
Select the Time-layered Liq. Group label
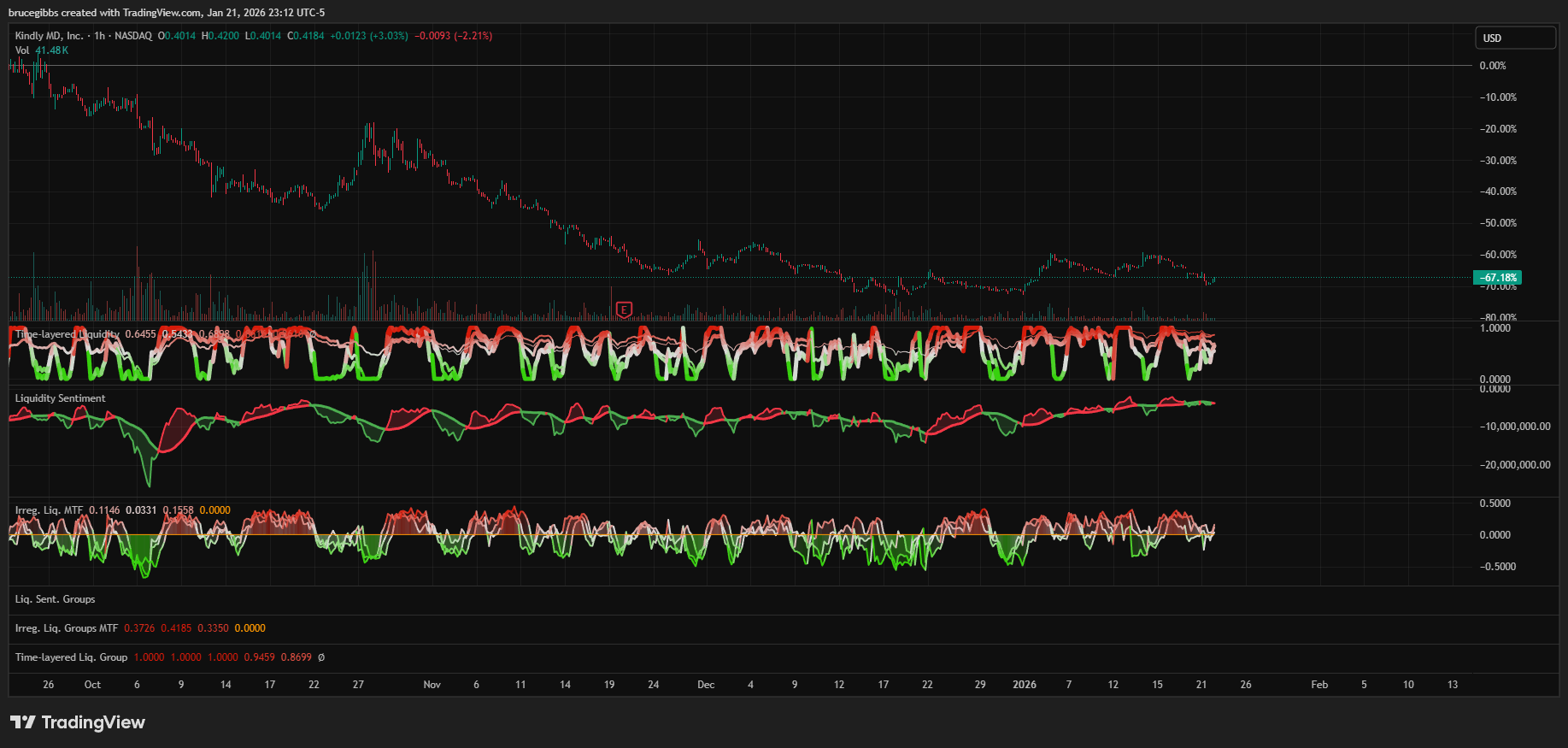point(71,657)
